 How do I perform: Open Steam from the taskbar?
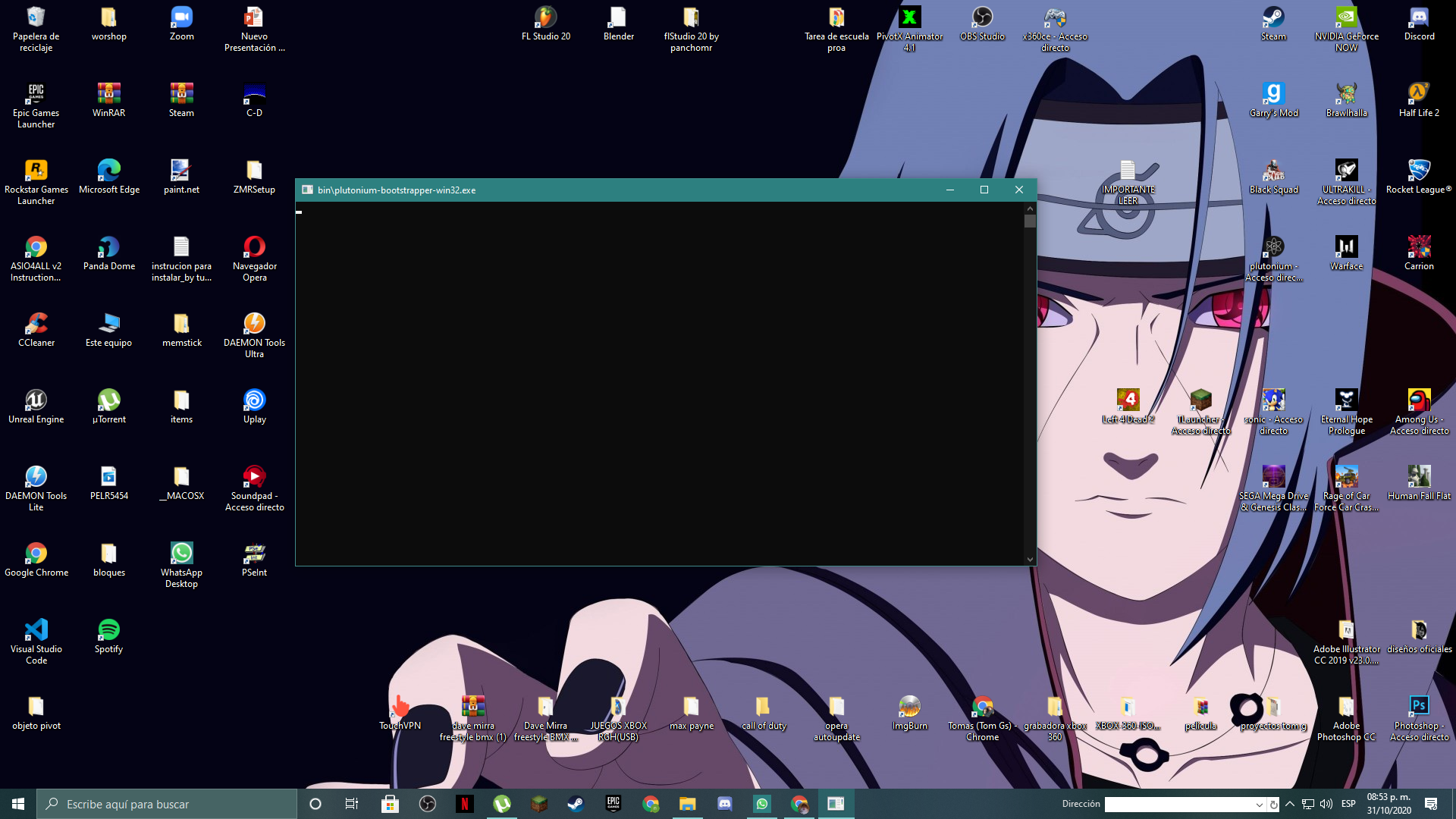(x=576, y=804)
